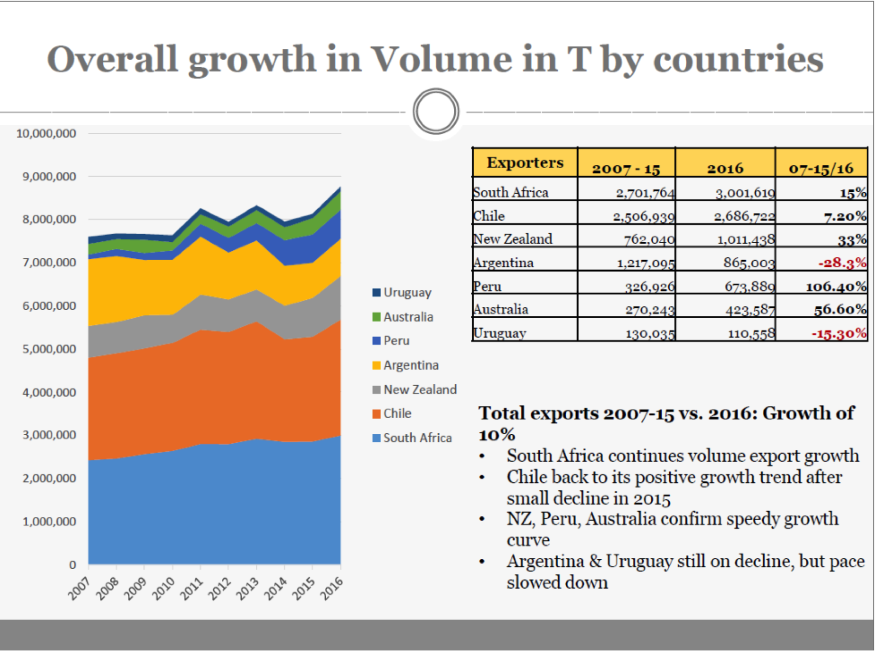
Task: Select bullet 'NZ, Peru, Australia confirm speedy growth curve'
Action: tap(672, 529)
